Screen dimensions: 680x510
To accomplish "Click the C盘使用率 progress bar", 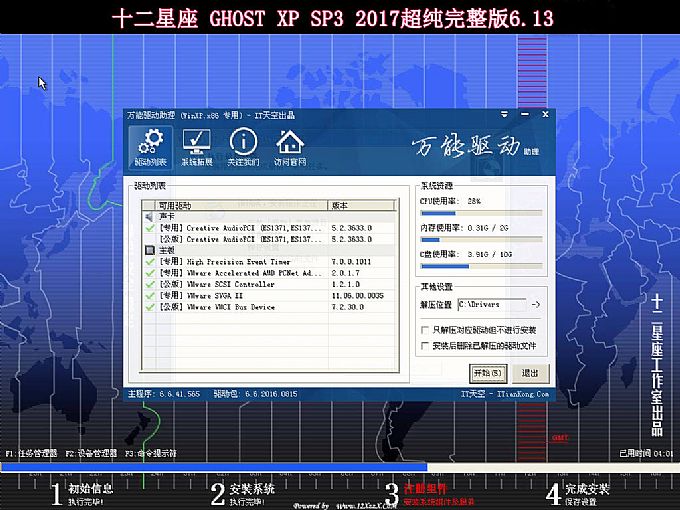I will [x=481, y=266].
